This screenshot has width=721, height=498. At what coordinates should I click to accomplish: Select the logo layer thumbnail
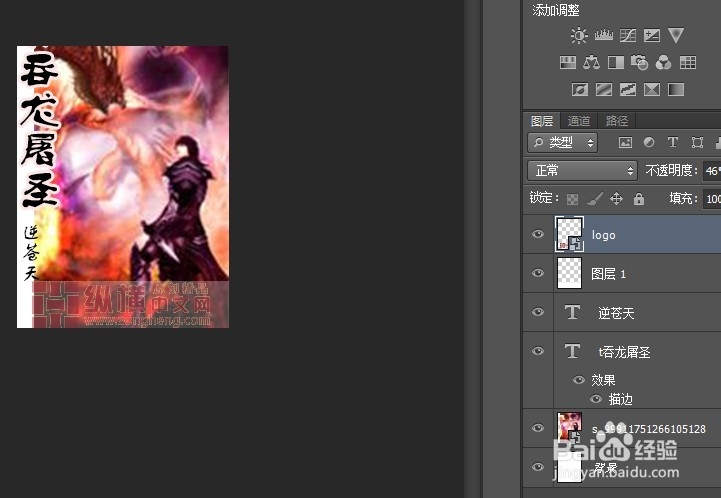tap(570, 234)
